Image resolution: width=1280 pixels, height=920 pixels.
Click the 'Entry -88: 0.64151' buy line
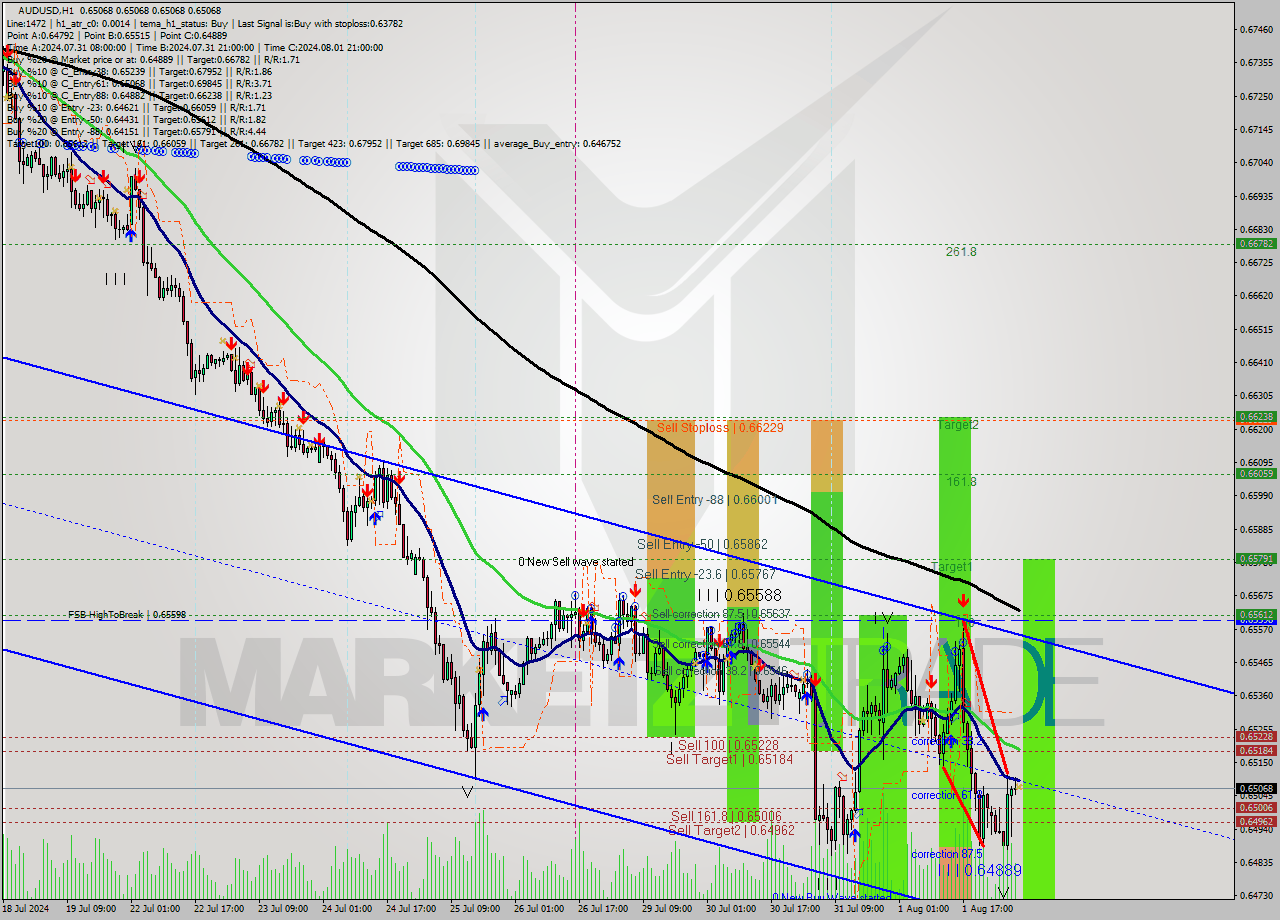[136, 131]
